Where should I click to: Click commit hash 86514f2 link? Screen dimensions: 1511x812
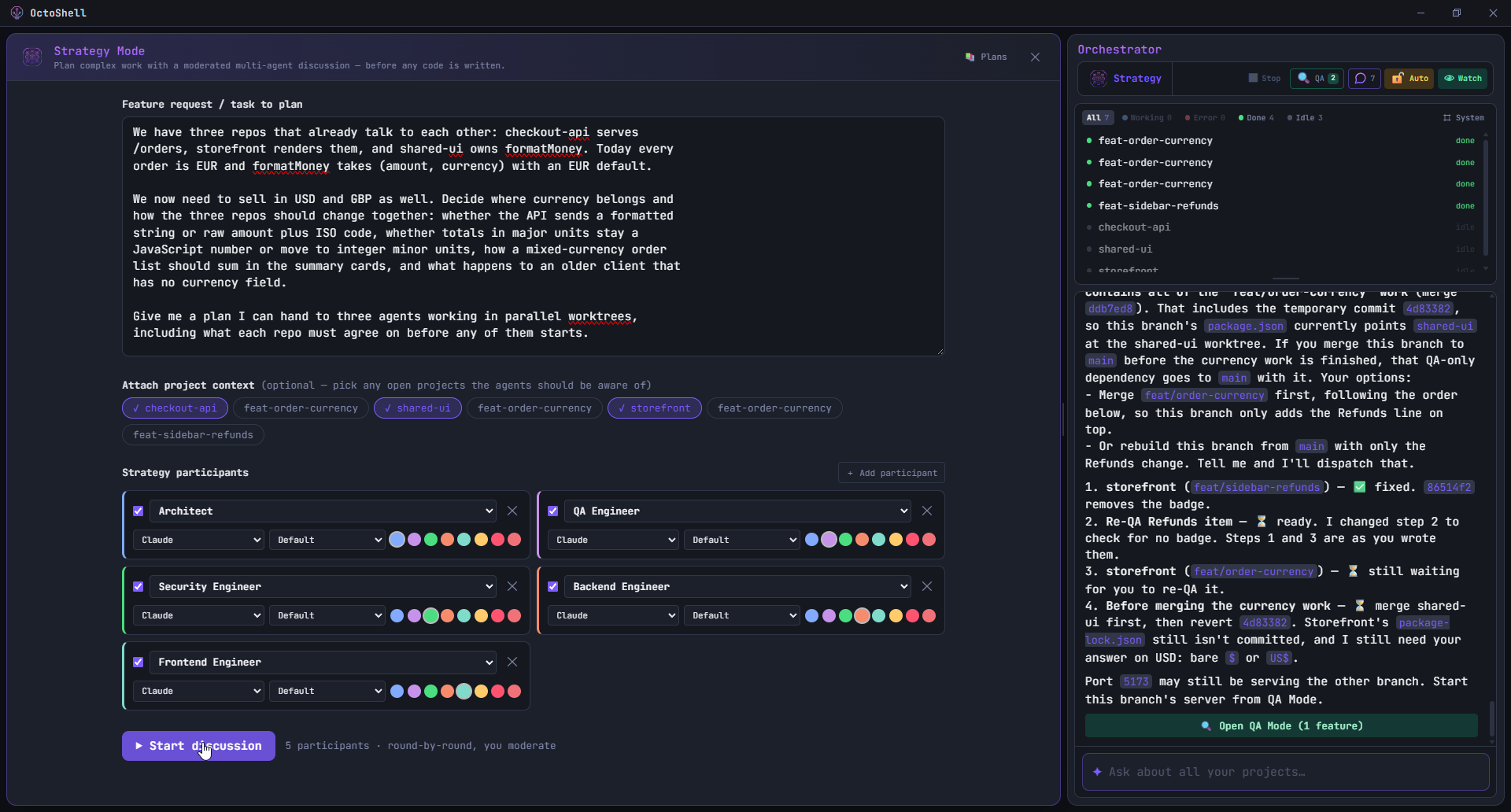point(1449,487)
